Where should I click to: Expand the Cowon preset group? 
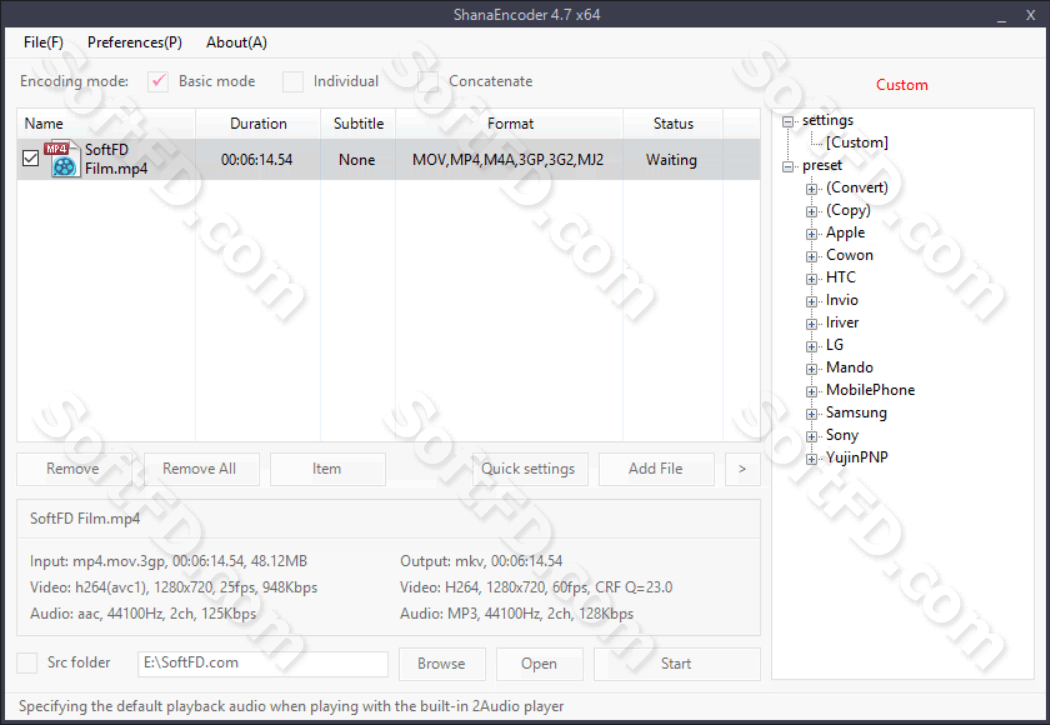point(812,256)
